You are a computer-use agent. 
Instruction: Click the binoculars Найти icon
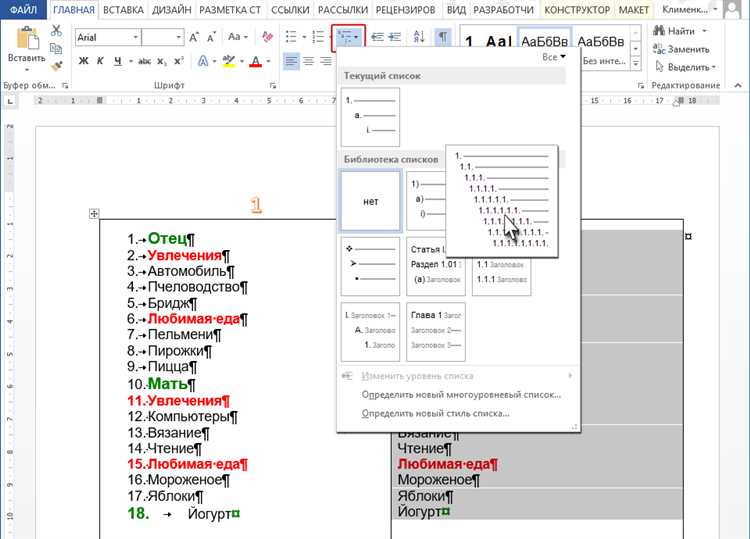pos(659,31)
